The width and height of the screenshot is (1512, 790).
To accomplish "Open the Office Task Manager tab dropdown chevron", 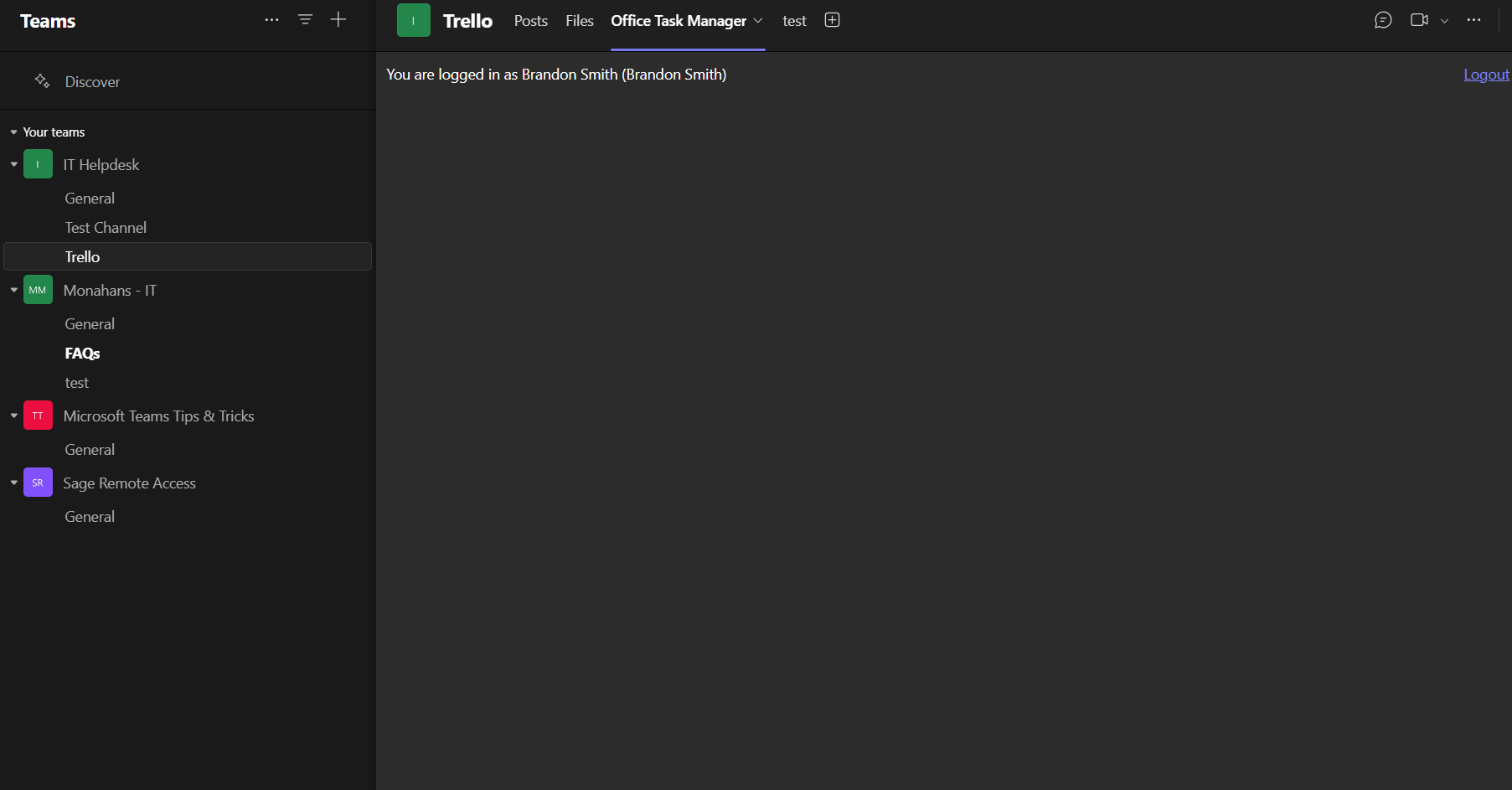I will coord(758,21).
